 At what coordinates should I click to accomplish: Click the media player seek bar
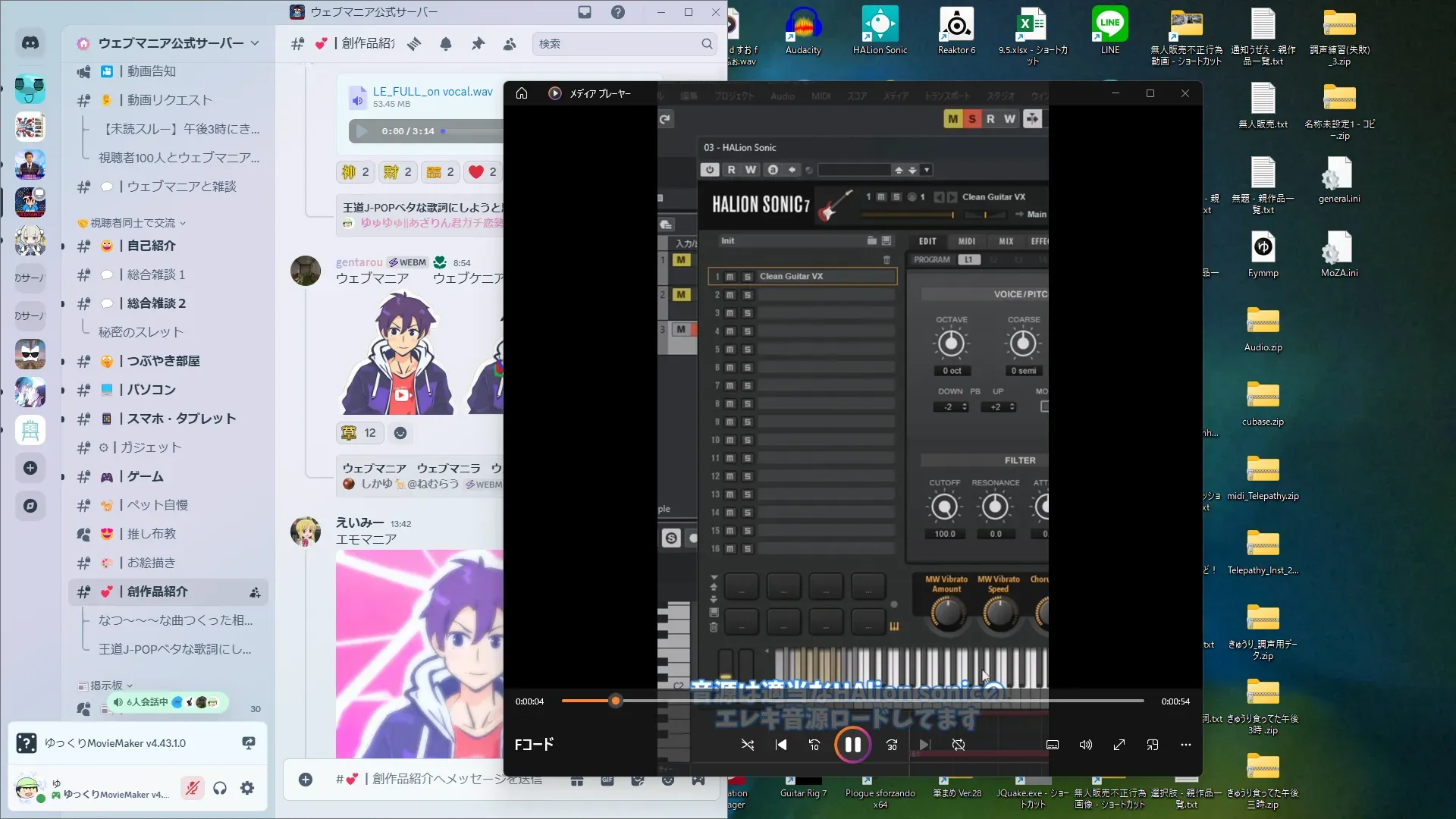[852, 701]
